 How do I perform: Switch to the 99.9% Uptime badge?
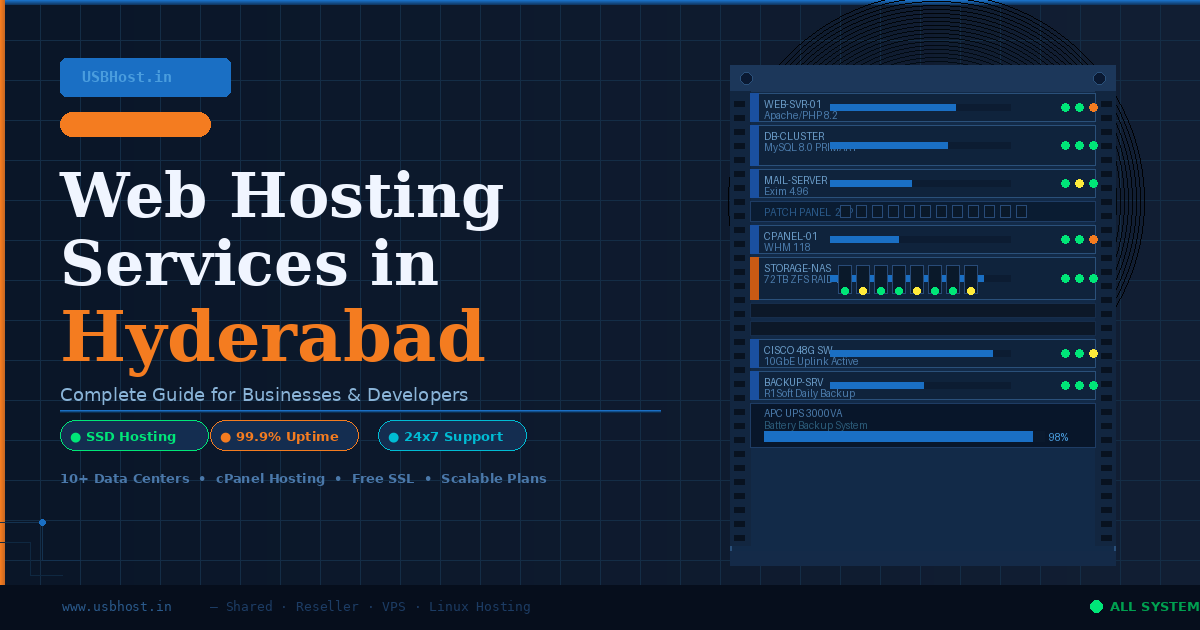[284, 436]
